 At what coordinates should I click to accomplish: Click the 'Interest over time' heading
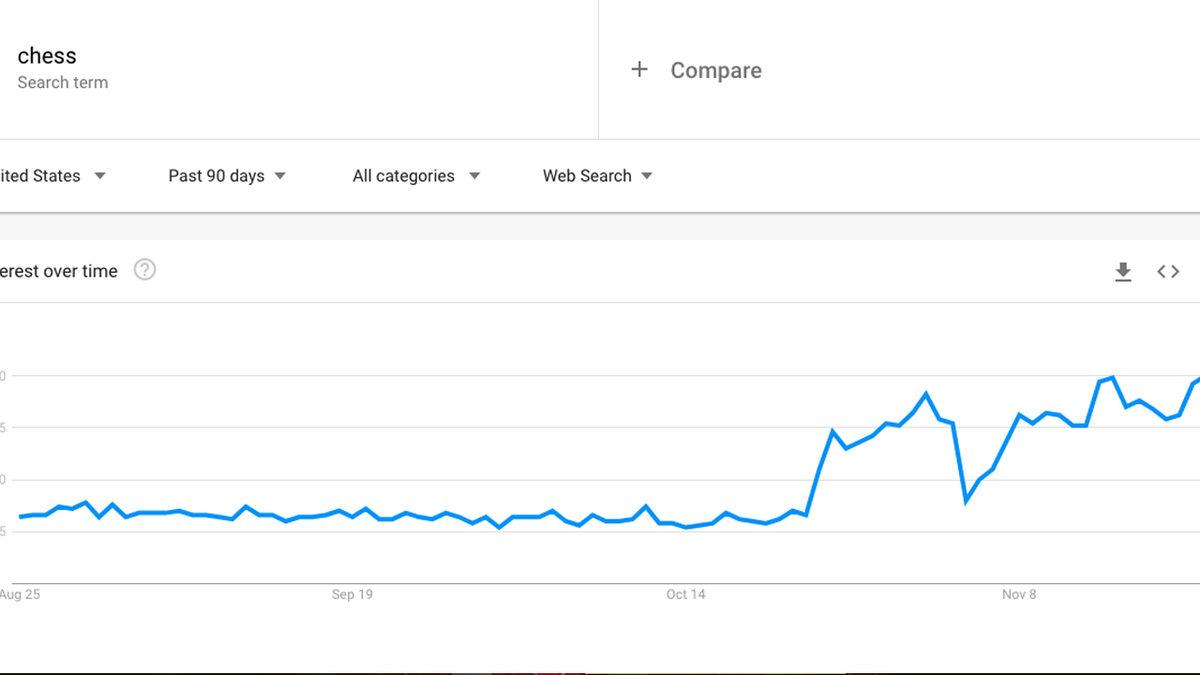[58, 271]
